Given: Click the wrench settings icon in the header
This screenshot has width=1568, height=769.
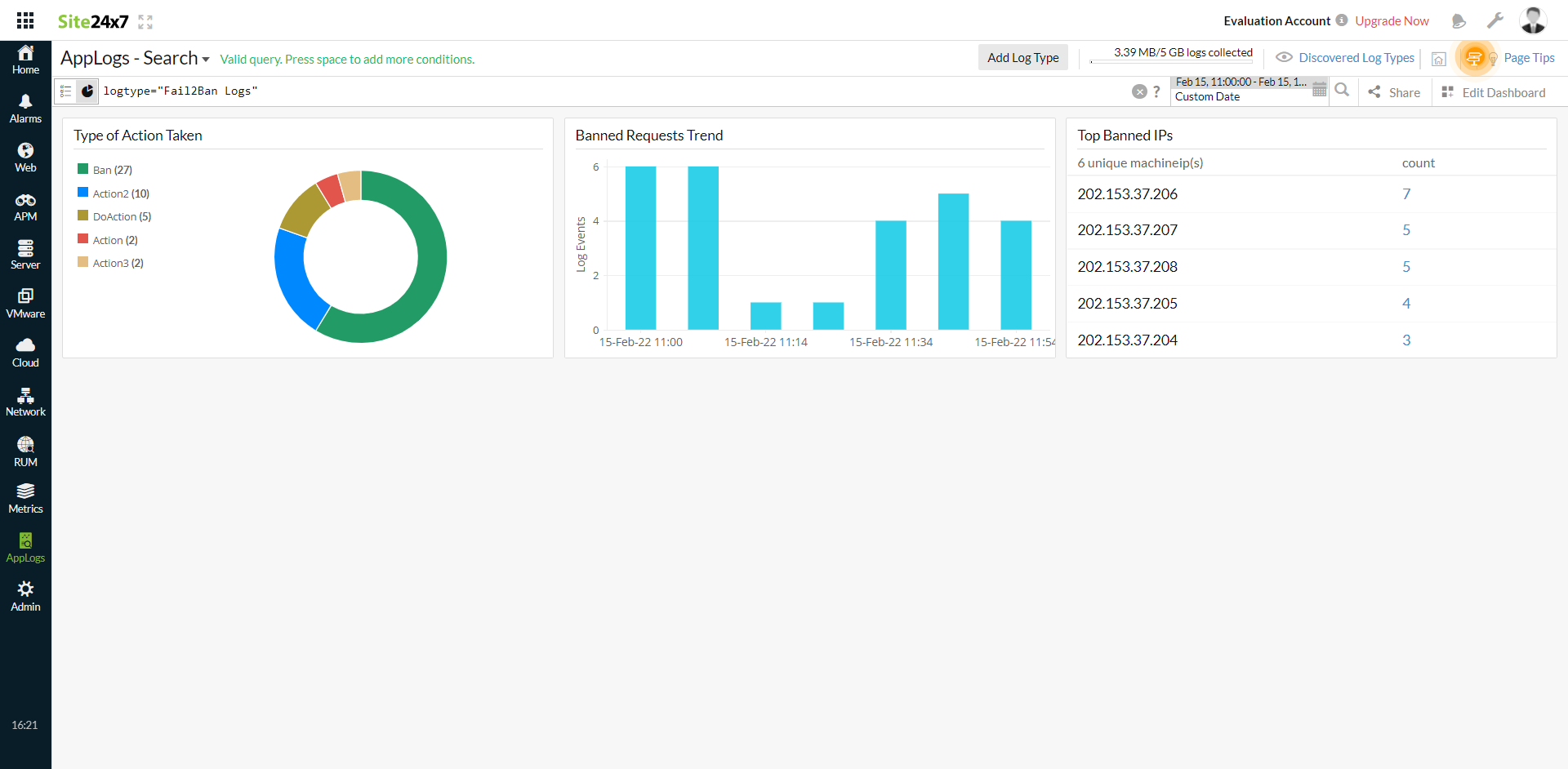Looking at the screenshot, I should (x=1495, y=20).
